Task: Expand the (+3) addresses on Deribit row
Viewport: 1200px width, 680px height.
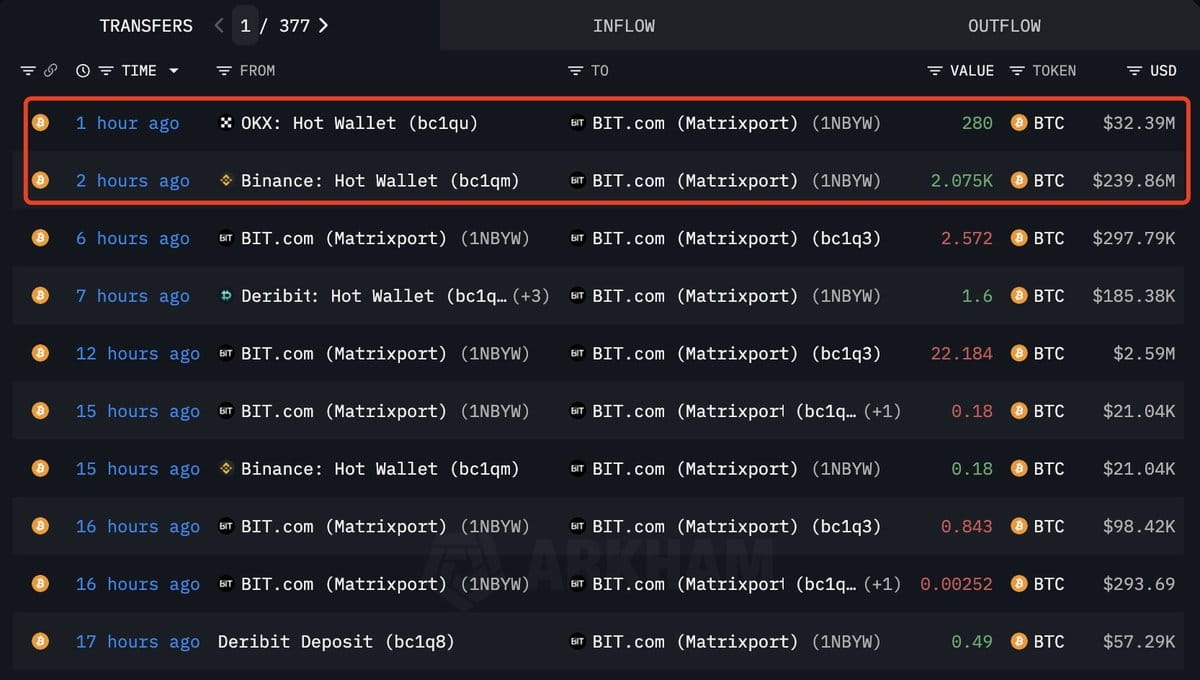Action: [x=530, y=296]
